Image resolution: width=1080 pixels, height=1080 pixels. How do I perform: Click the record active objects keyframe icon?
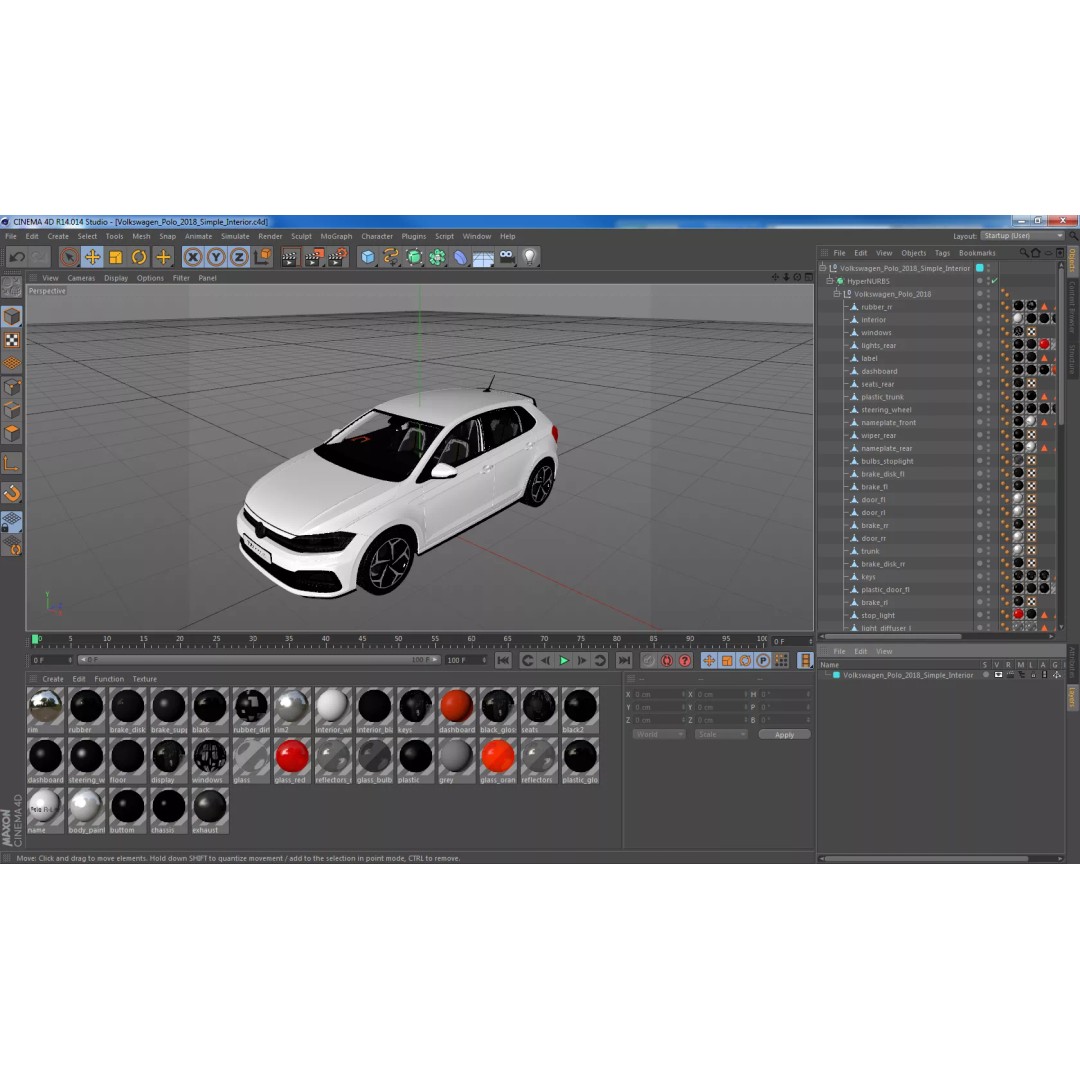coord(649,661)
